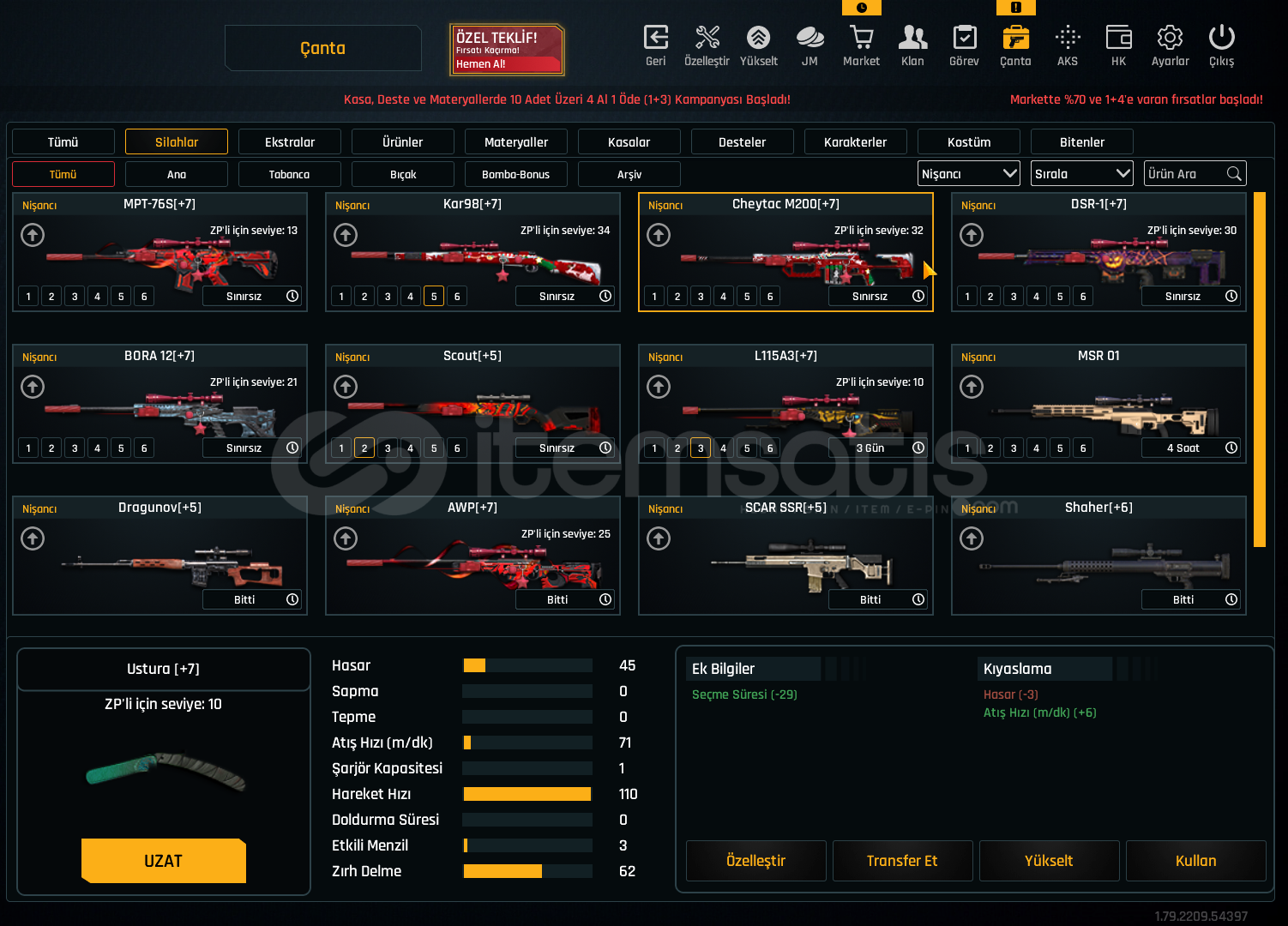This screenshot has height=926, width=1288.
Task: Open the AKS icon
Action: (1068, 38)
